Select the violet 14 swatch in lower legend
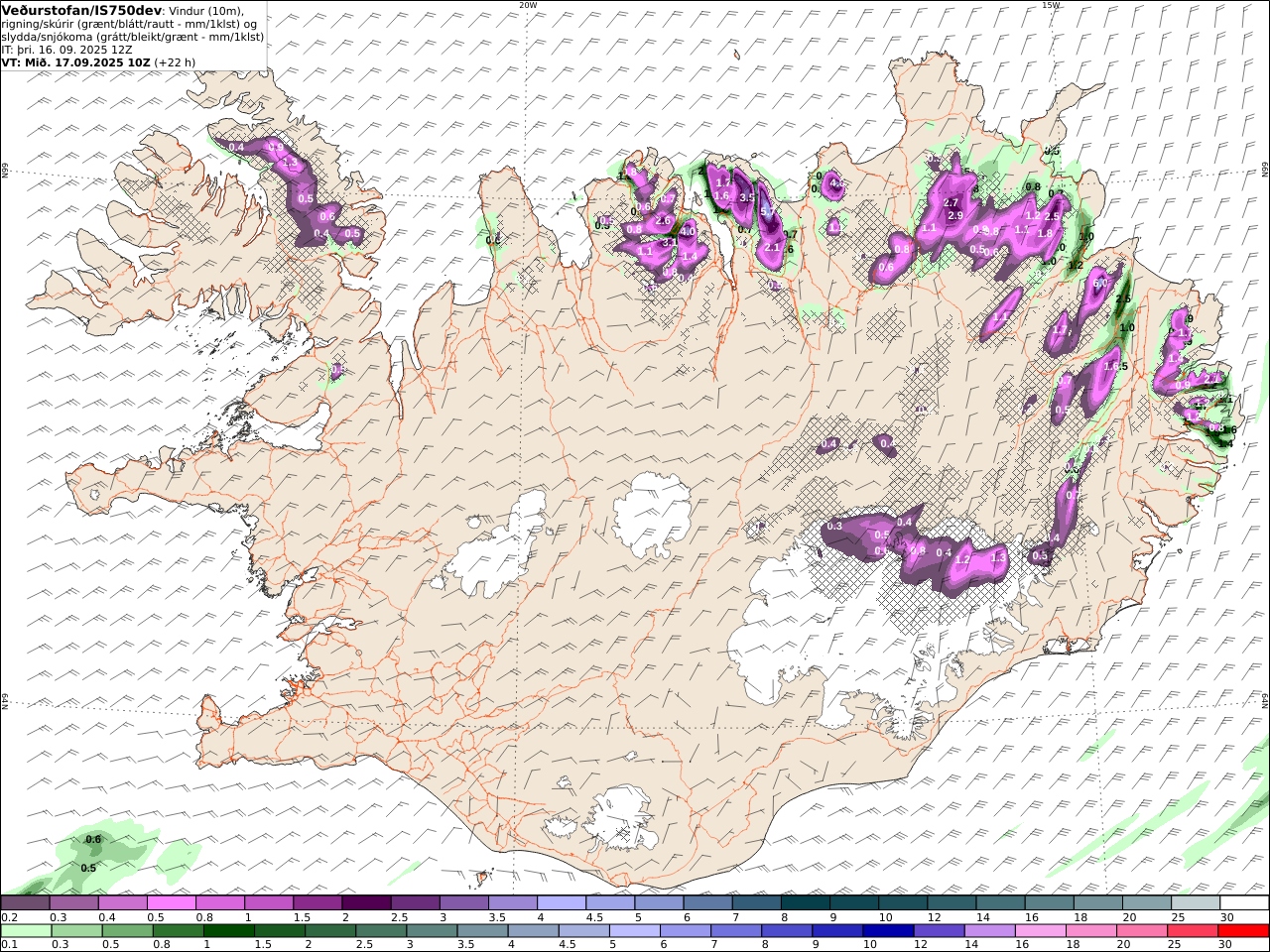Viewport: 1270px width, 952px height. click(x=989, y=930)
